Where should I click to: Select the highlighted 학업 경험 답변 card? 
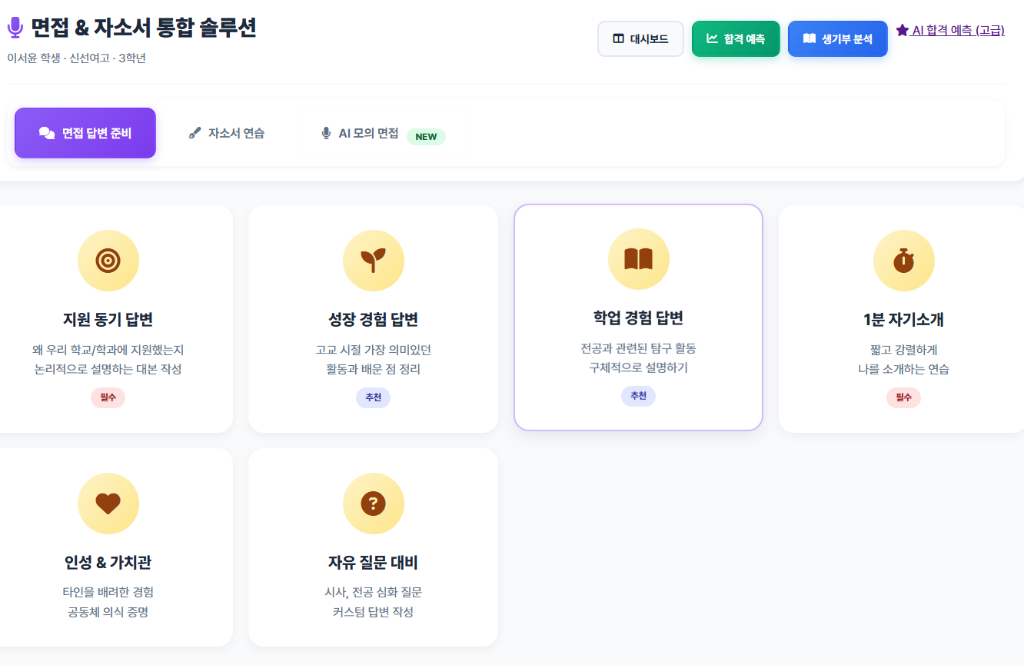(x=638, y=318)
